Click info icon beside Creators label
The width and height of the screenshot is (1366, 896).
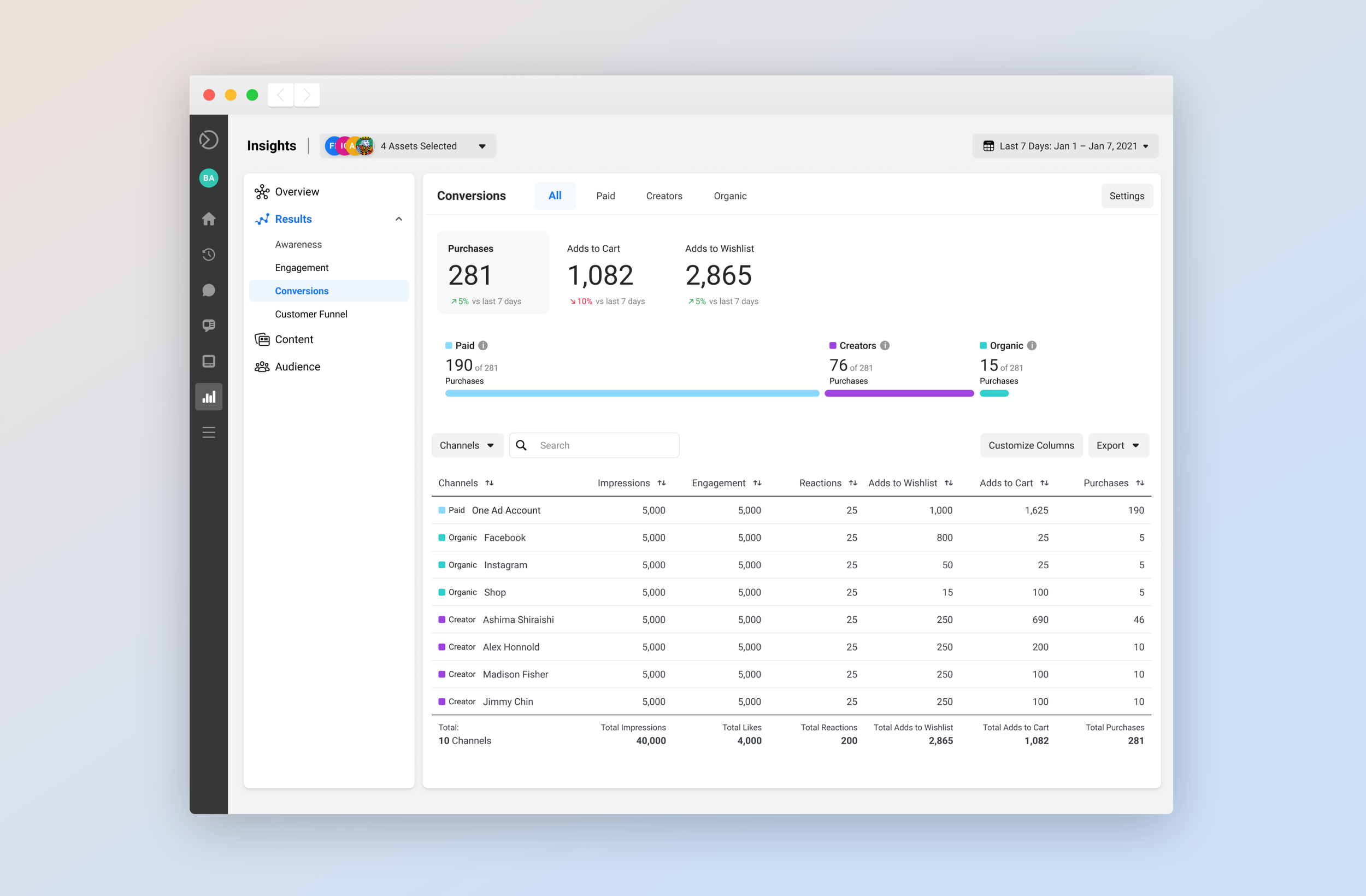point(885,345)
